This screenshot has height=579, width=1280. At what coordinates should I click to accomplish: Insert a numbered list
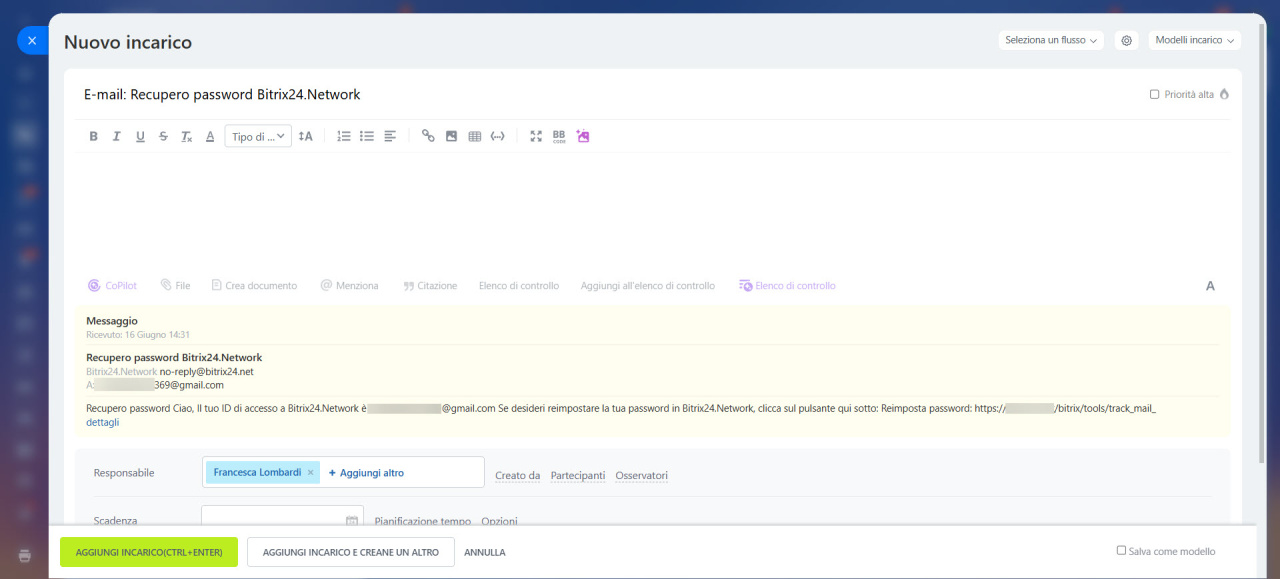coord(344,136)
